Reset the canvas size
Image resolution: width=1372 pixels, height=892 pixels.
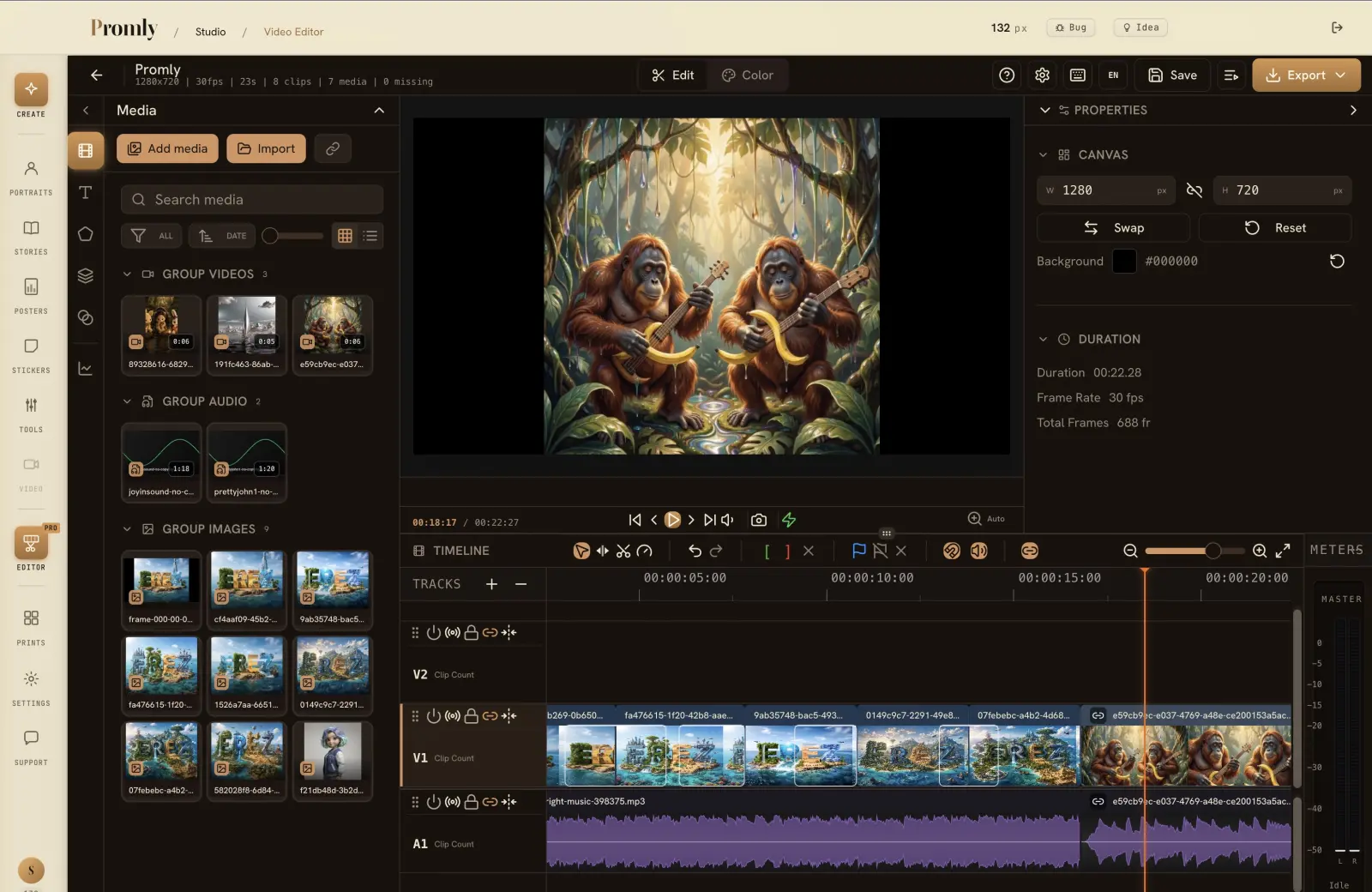point(1275,228)
